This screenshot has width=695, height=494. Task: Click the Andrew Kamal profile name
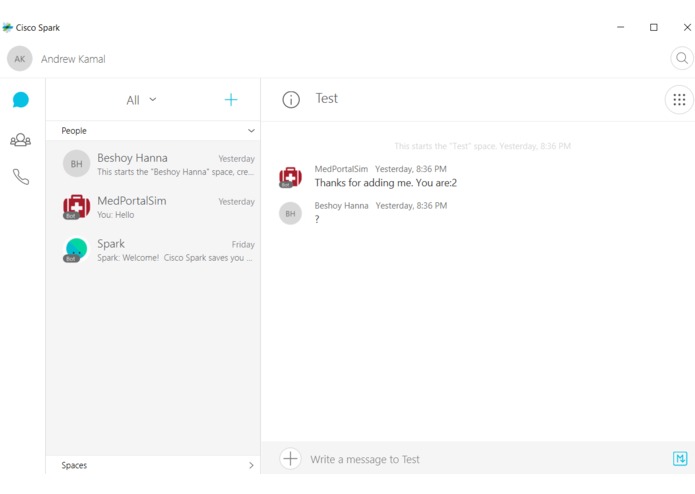click(73, 59)
